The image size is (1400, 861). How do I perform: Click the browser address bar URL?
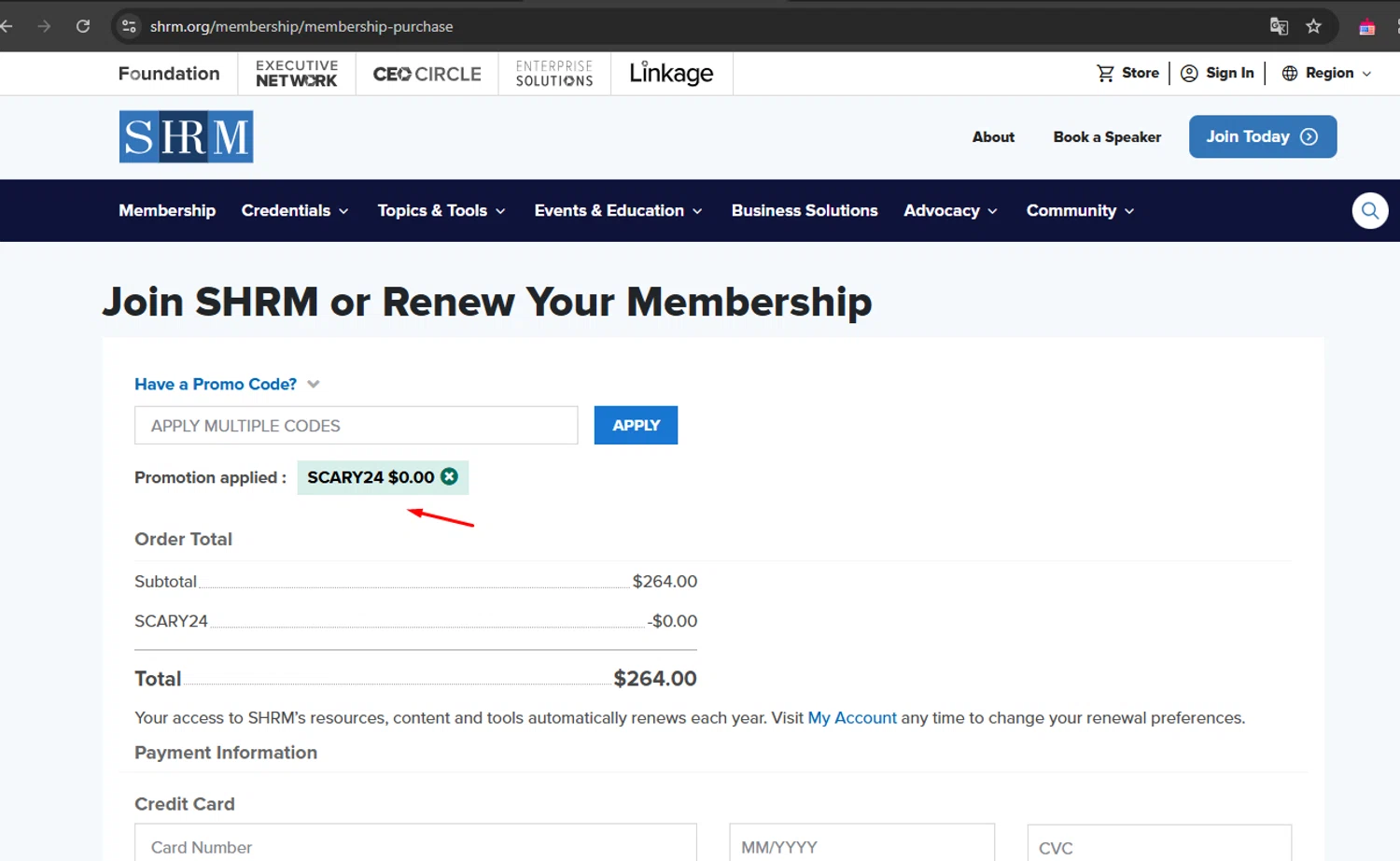pos(301,26)
